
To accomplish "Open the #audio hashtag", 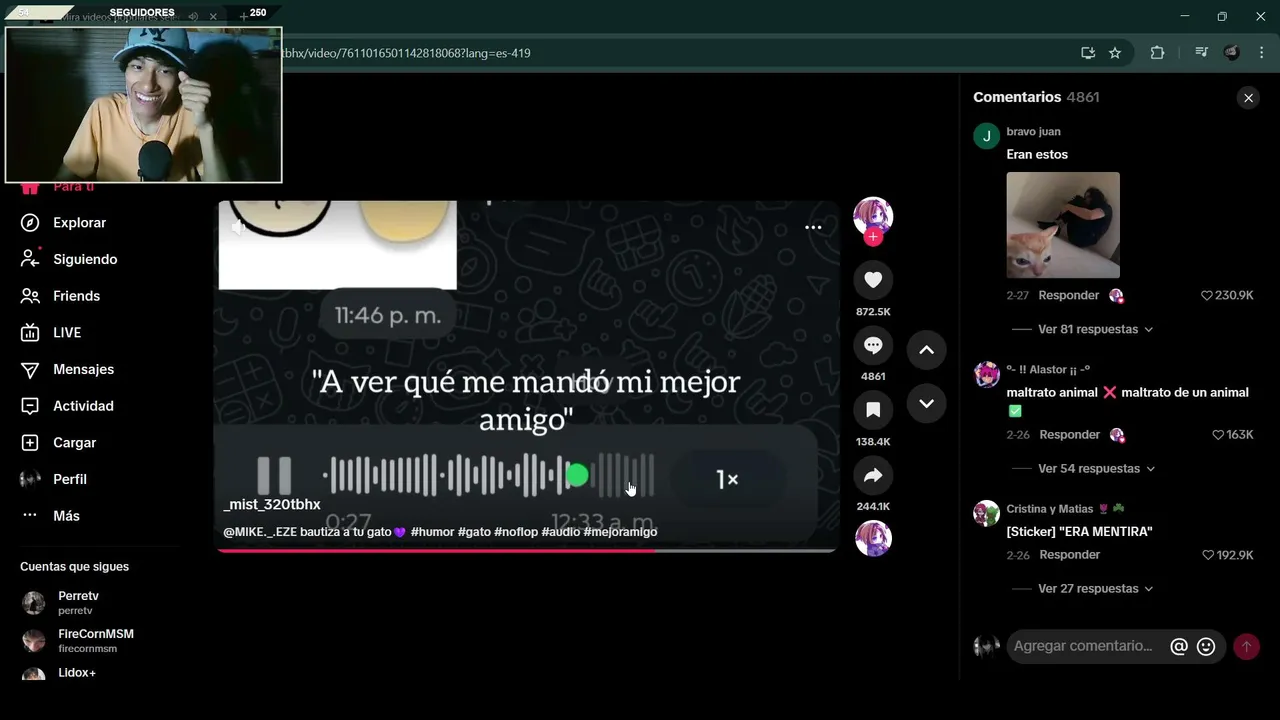I will click(x=561, y=532).
